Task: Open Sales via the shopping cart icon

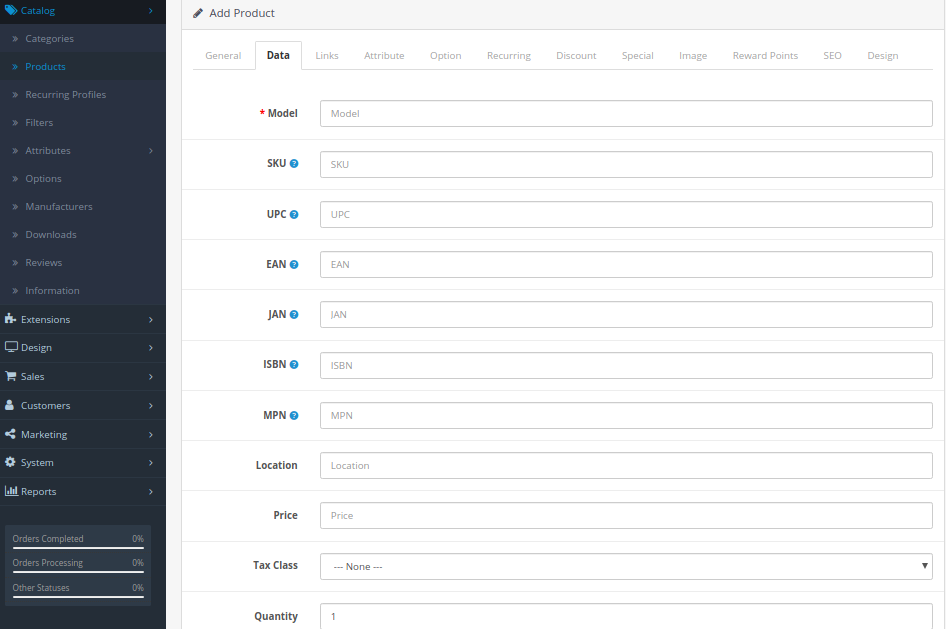Action: (x=11, y=376)
